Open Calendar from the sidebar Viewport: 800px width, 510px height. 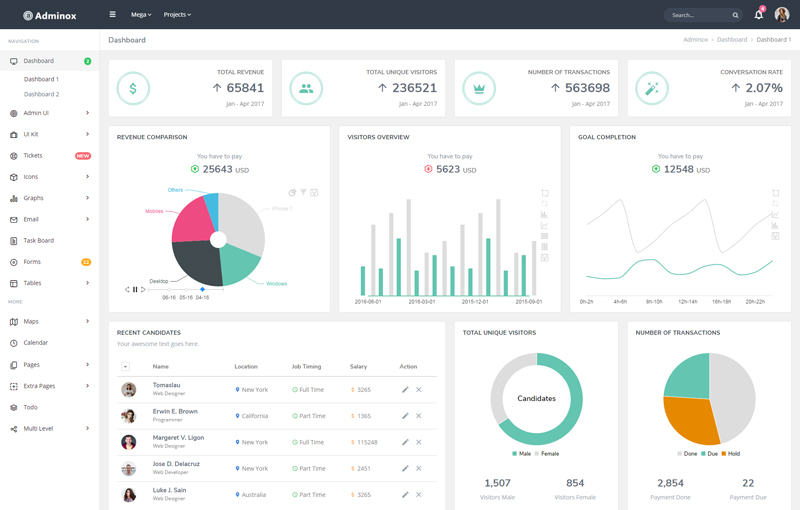(x=36, y=343)
